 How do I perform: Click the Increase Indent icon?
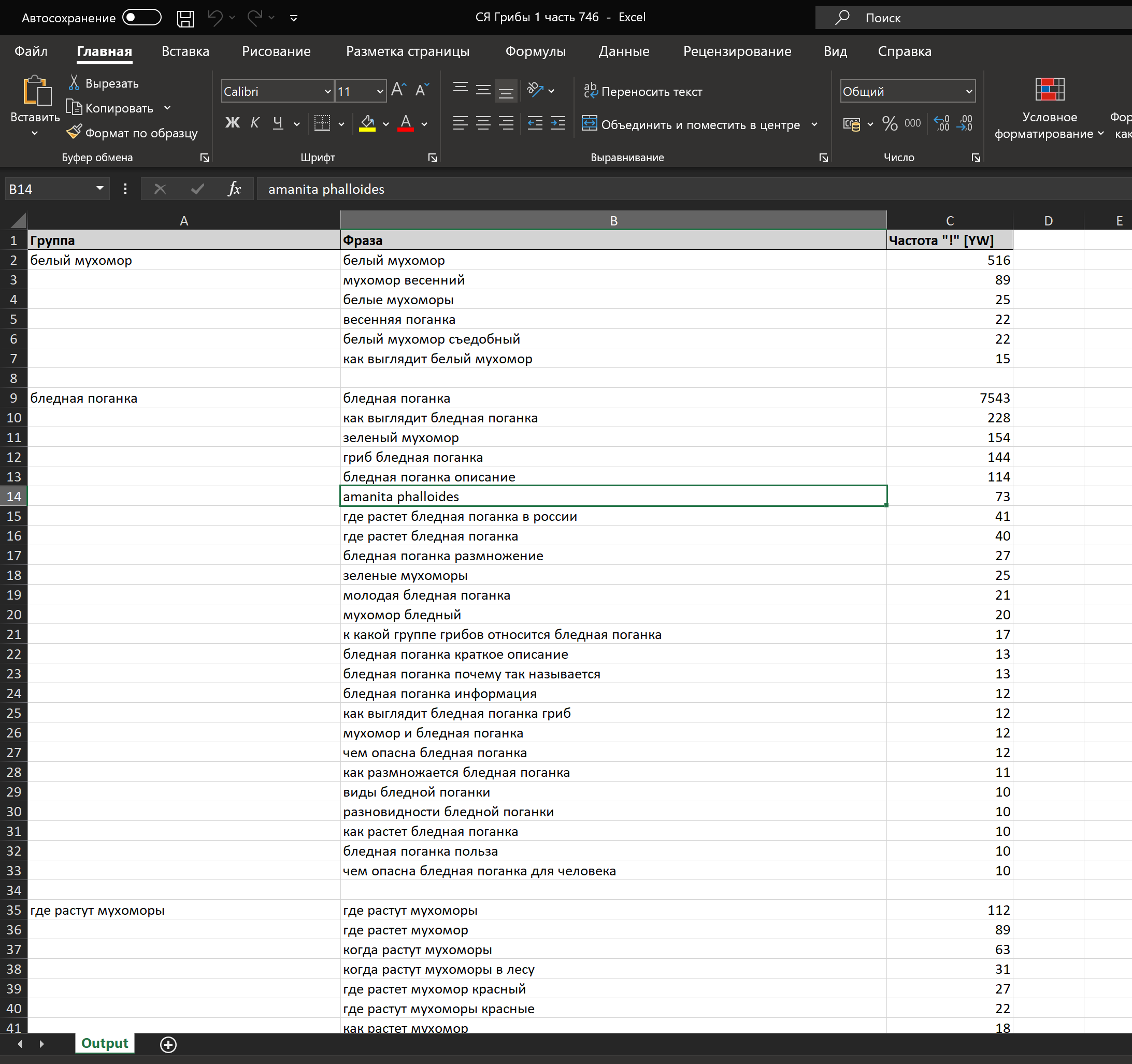click(558, 123)
